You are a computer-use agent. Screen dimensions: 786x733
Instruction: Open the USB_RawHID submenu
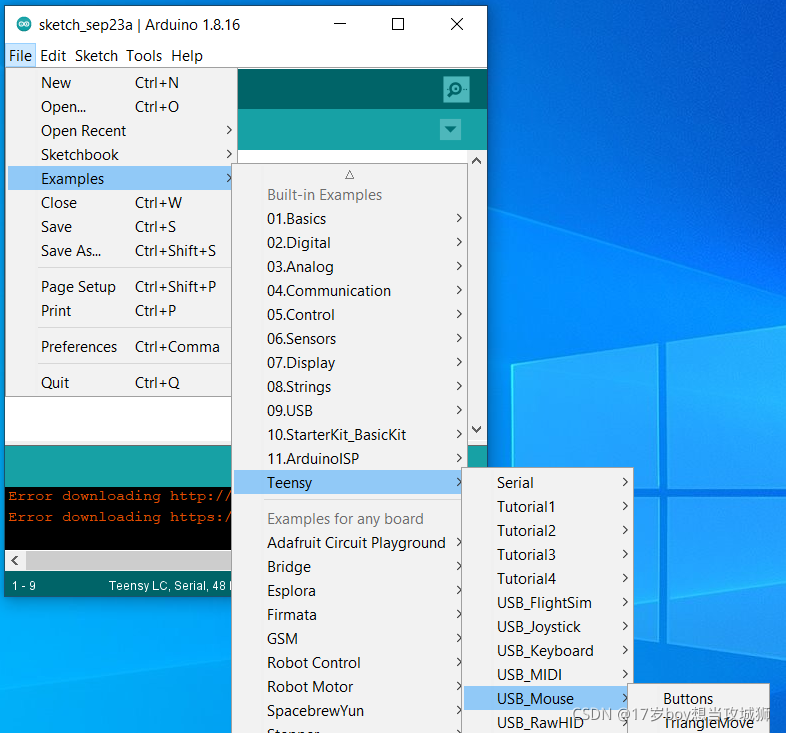pyautogui.click(x=547, y=722)
